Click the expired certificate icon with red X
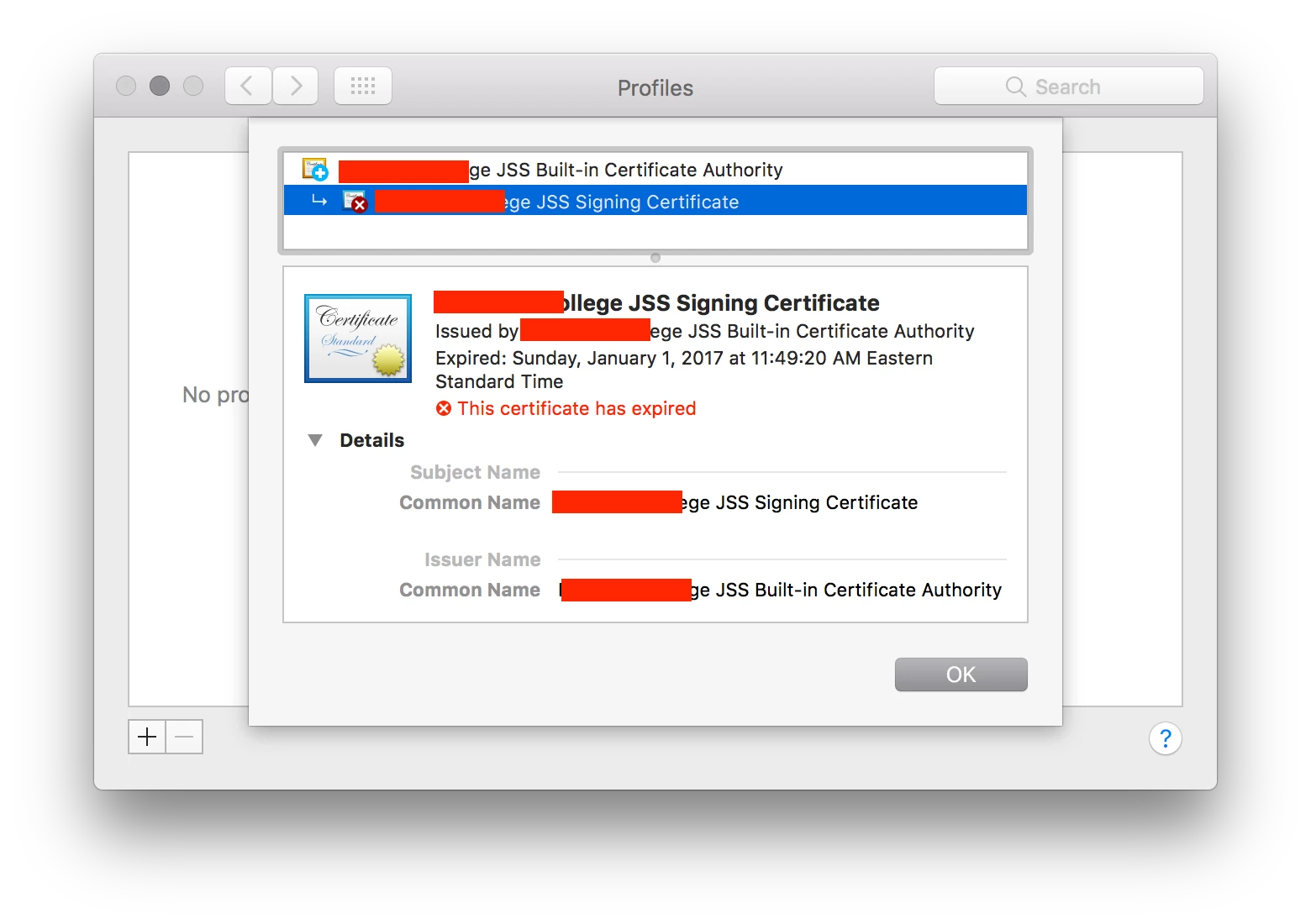 (355, 202)
